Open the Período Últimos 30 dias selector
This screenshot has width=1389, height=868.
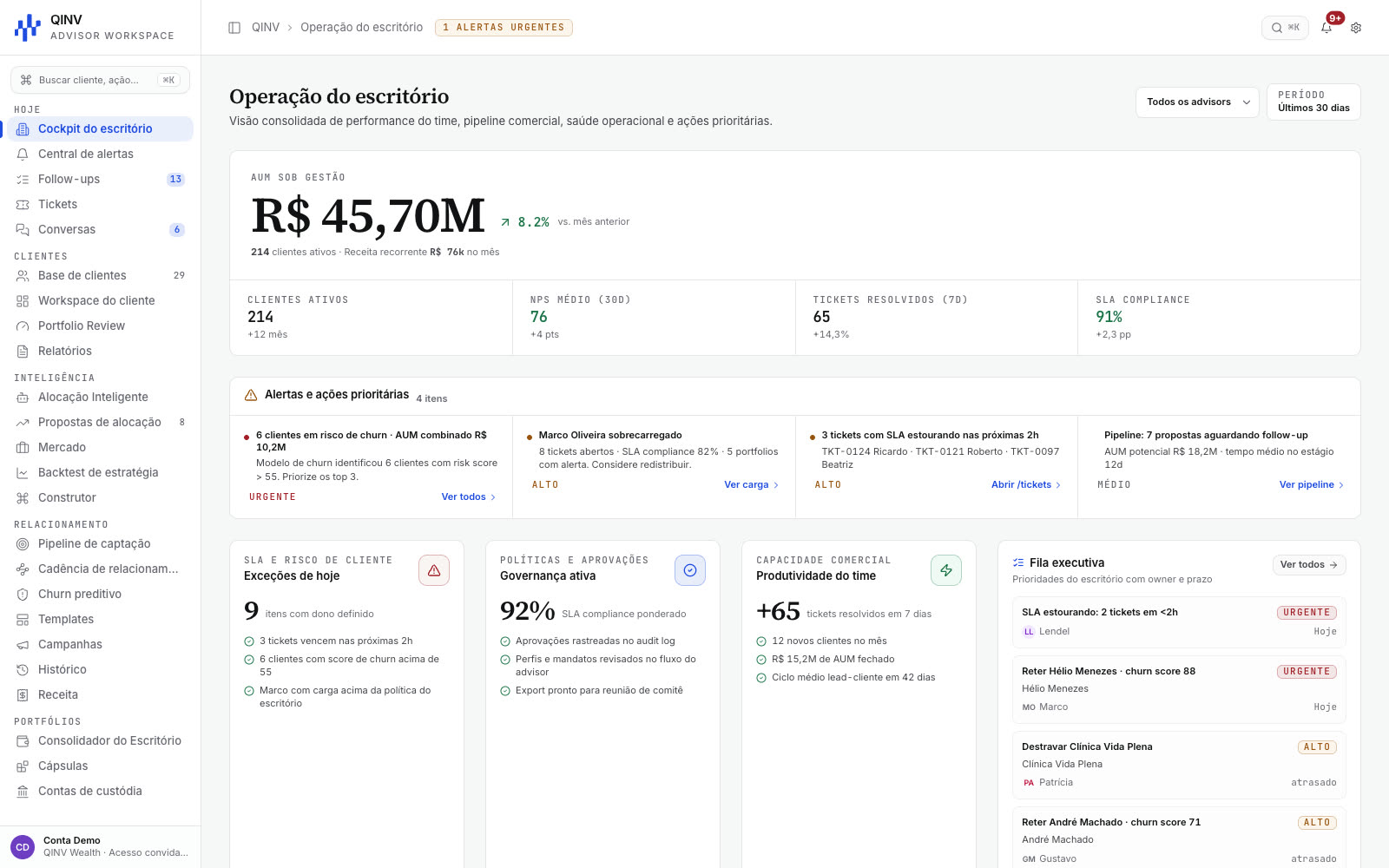(x=1313, y=102)
